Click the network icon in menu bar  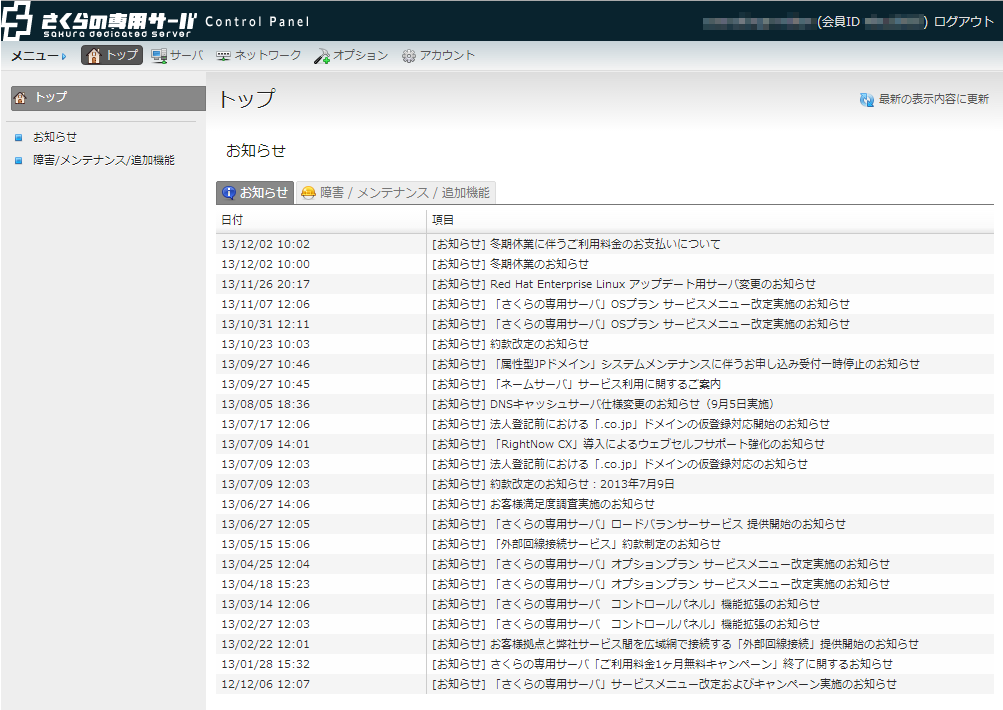pos(223,56)
